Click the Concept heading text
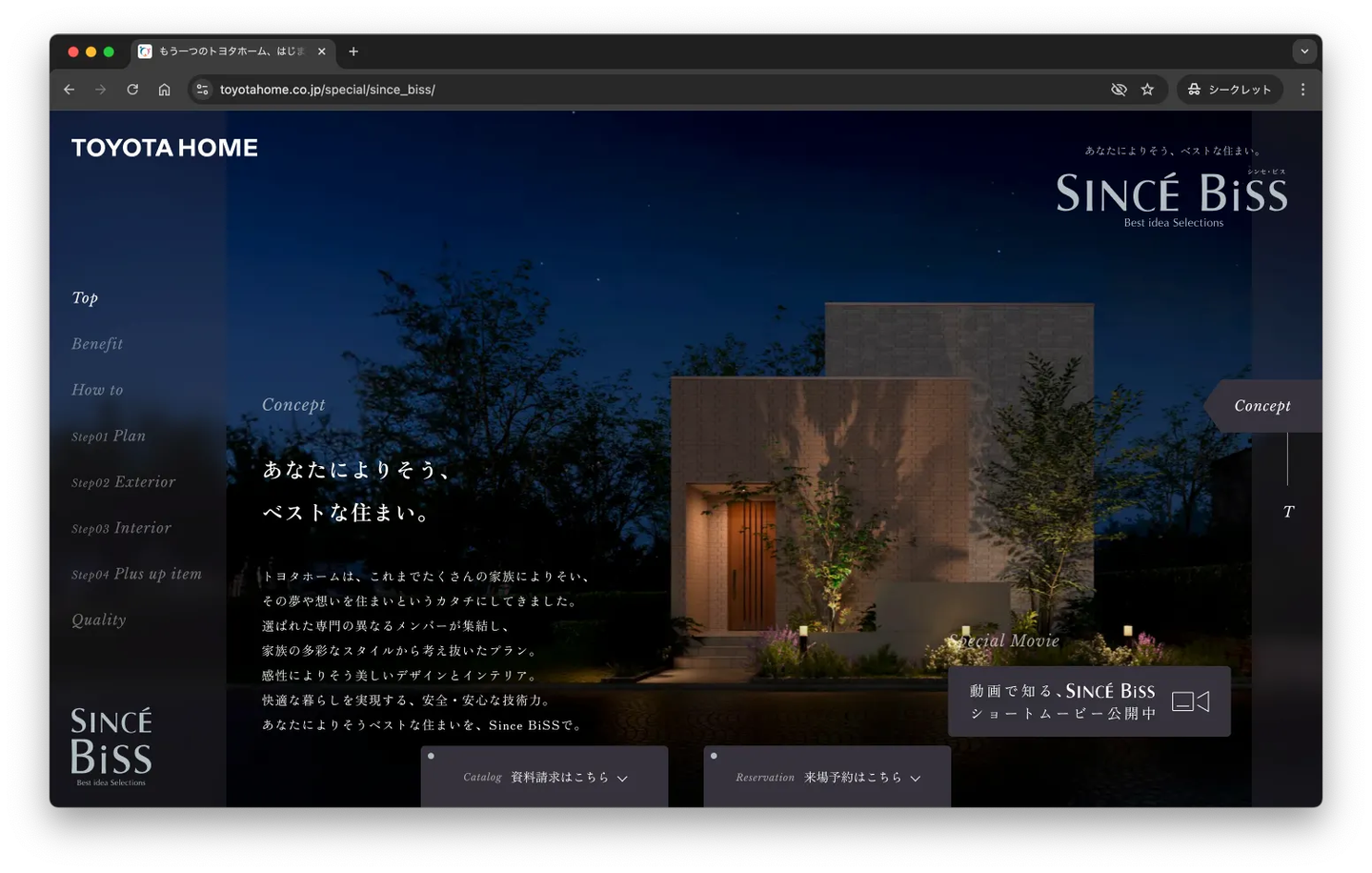Image resolution: width=1372 pixels, height=873 pixels. point(293,405)
